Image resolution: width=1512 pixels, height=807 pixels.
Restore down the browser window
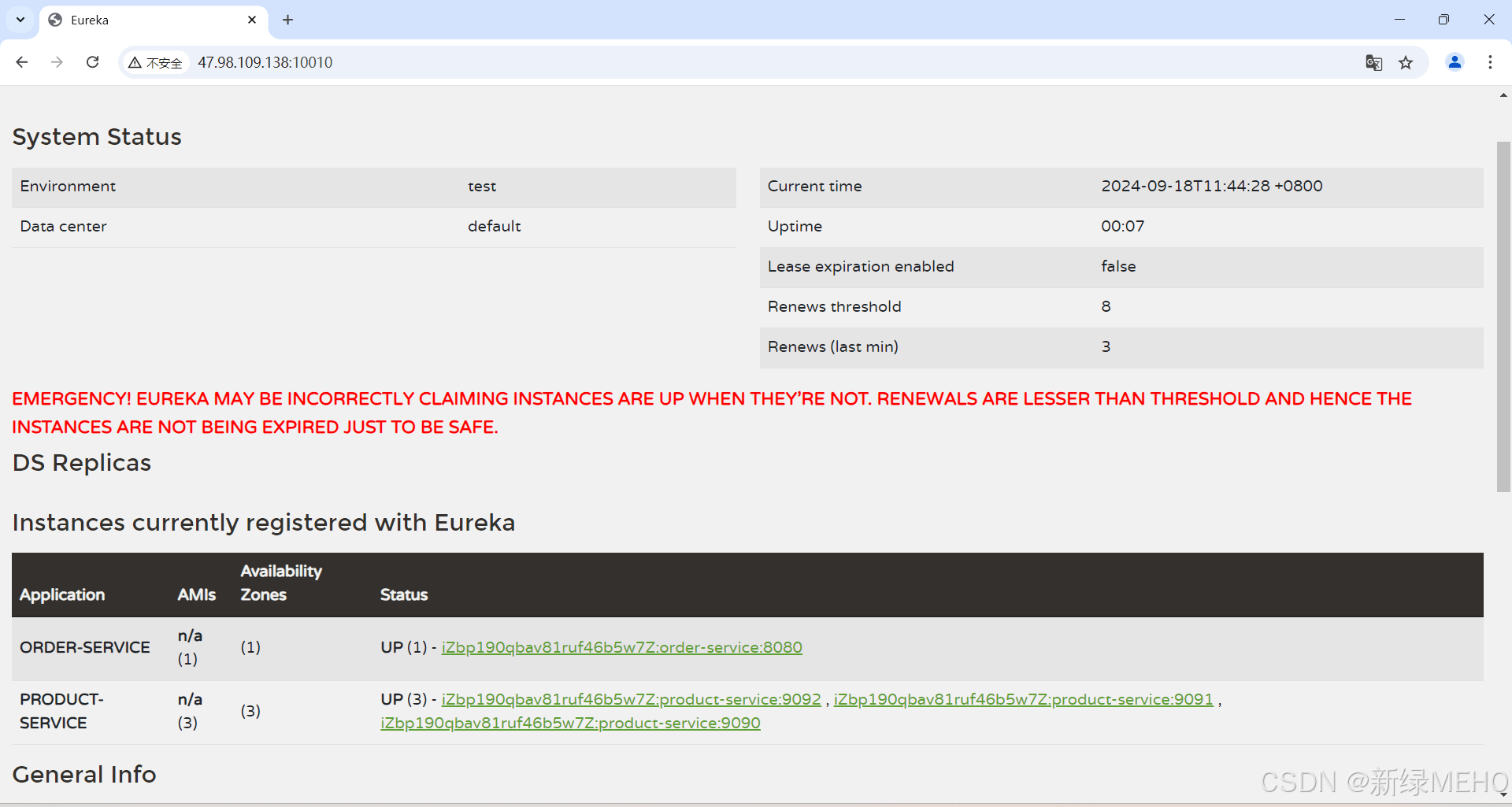1443,20
